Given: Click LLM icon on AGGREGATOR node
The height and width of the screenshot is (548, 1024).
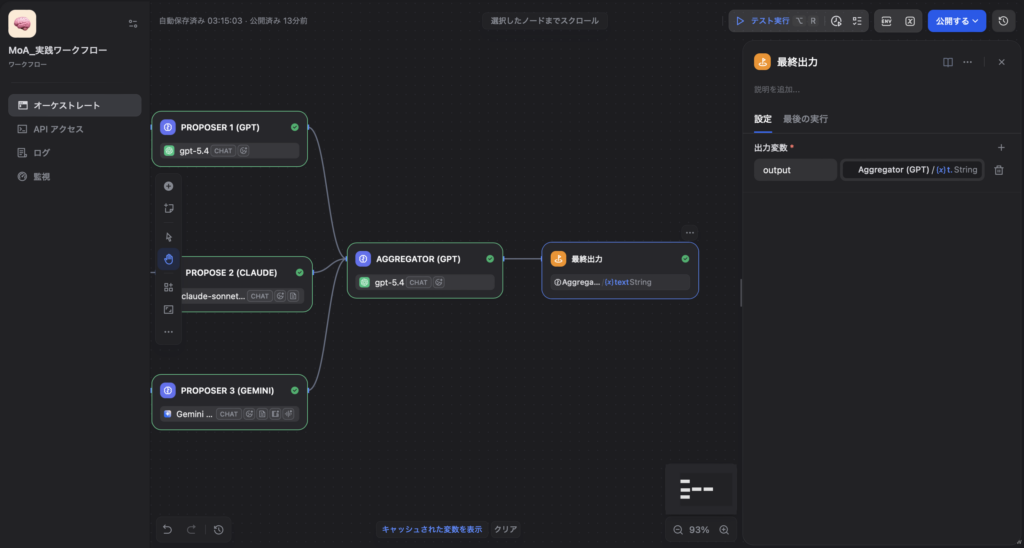Looking at the screenshot, I should pos(363,259).
